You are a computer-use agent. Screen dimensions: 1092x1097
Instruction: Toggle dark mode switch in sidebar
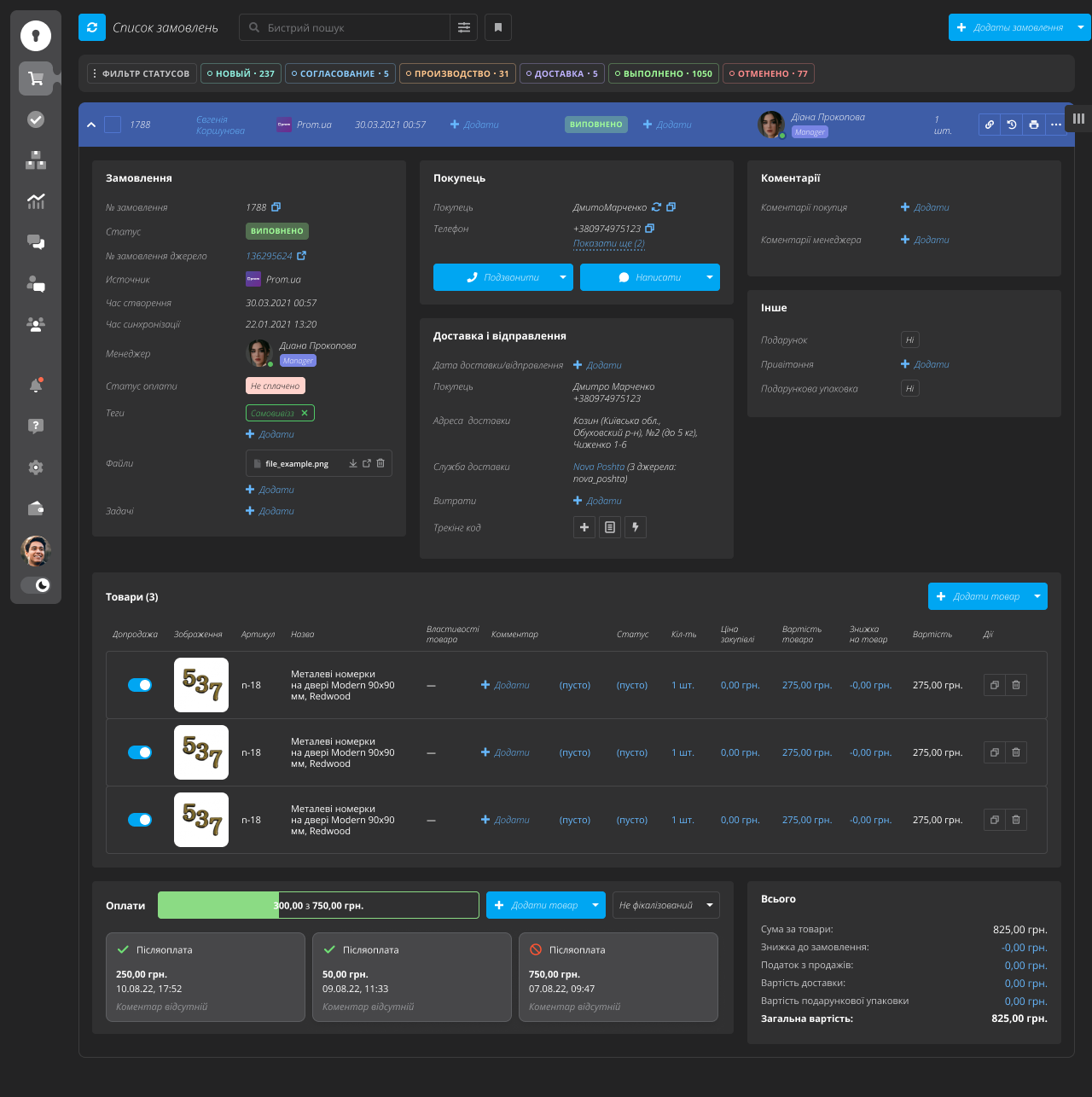click(x=36, y=584)
